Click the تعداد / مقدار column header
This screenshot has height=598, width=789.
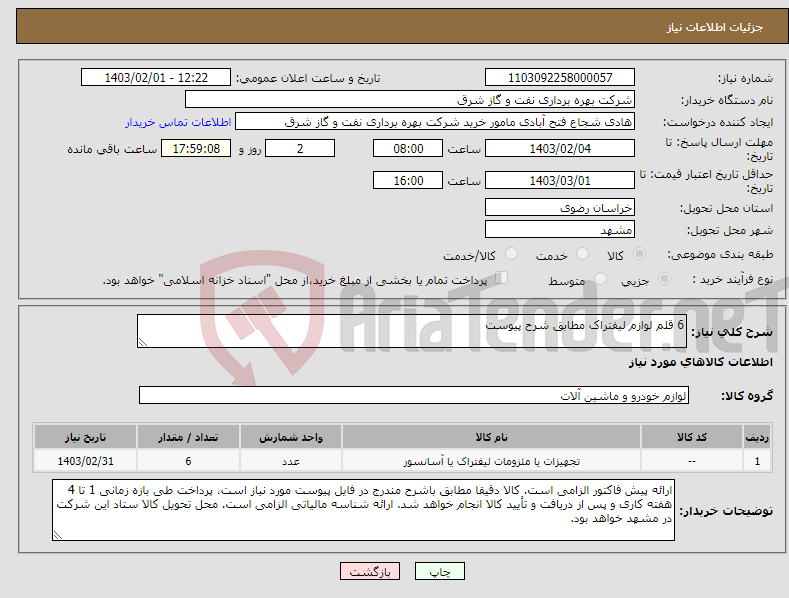(188, 437)
